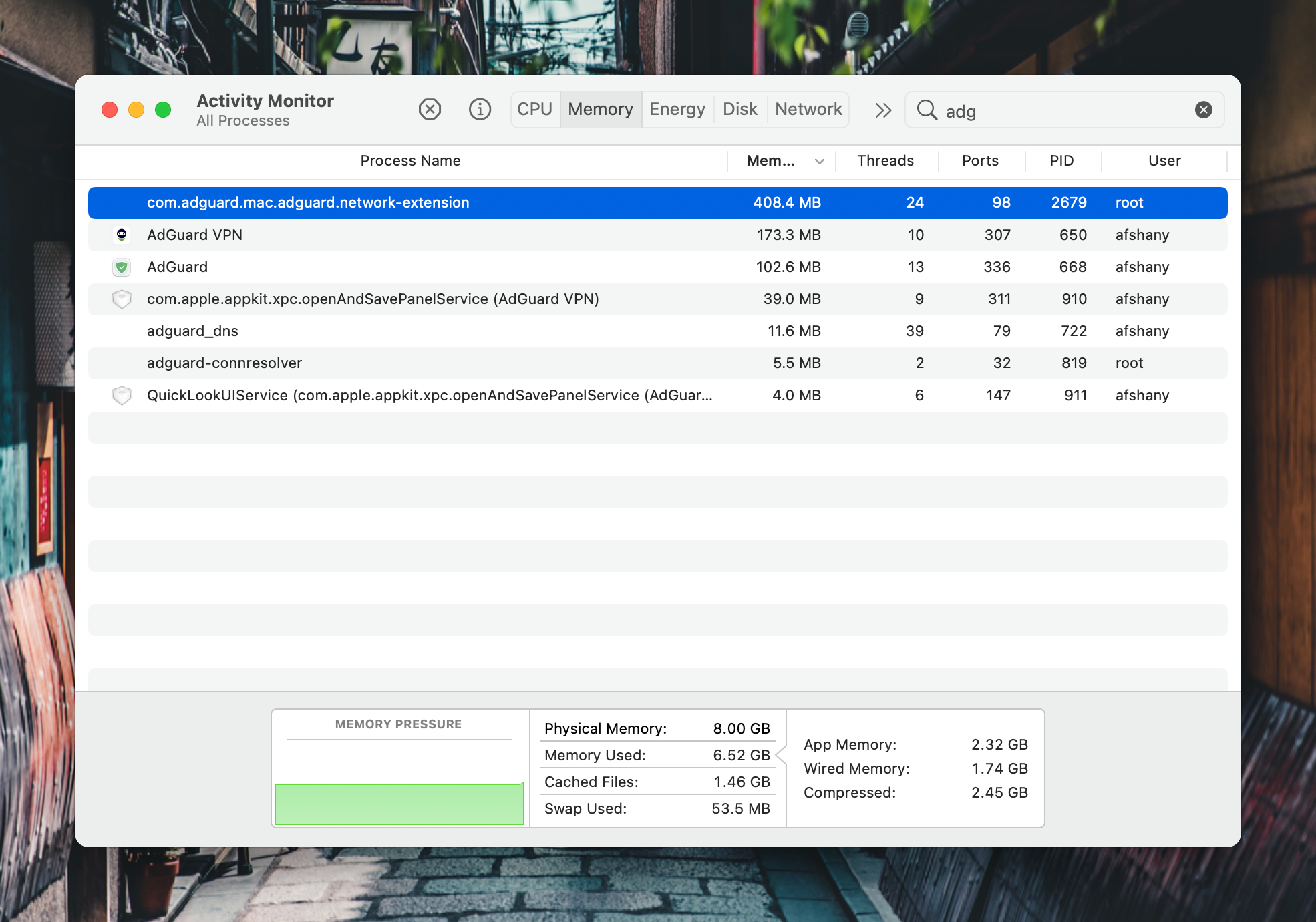1316x922 pixels.
Task: Select the adguard_dns process name
Action: click(192, 331)
